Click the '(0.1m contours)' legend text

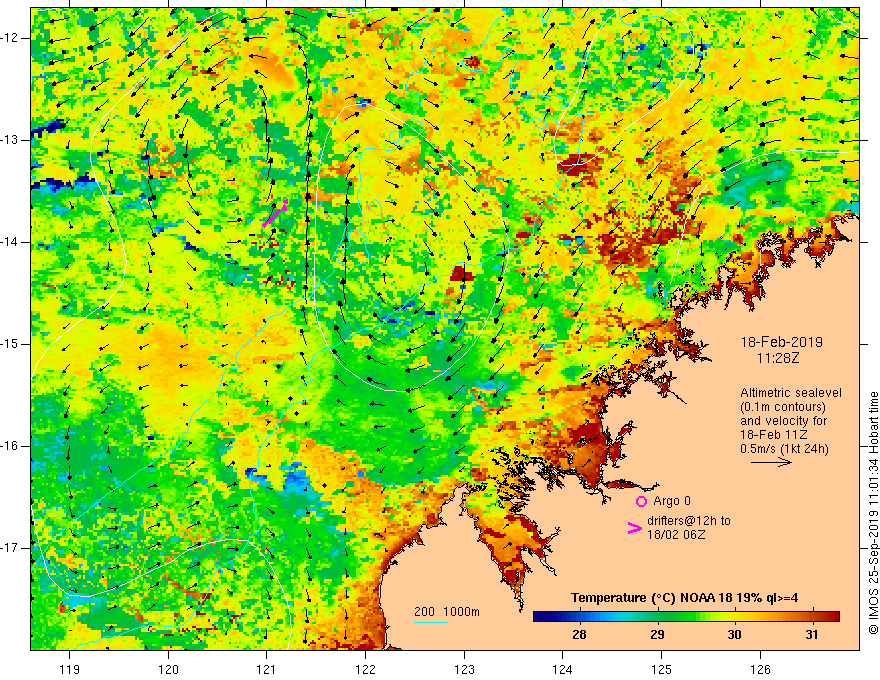(783, 407)
